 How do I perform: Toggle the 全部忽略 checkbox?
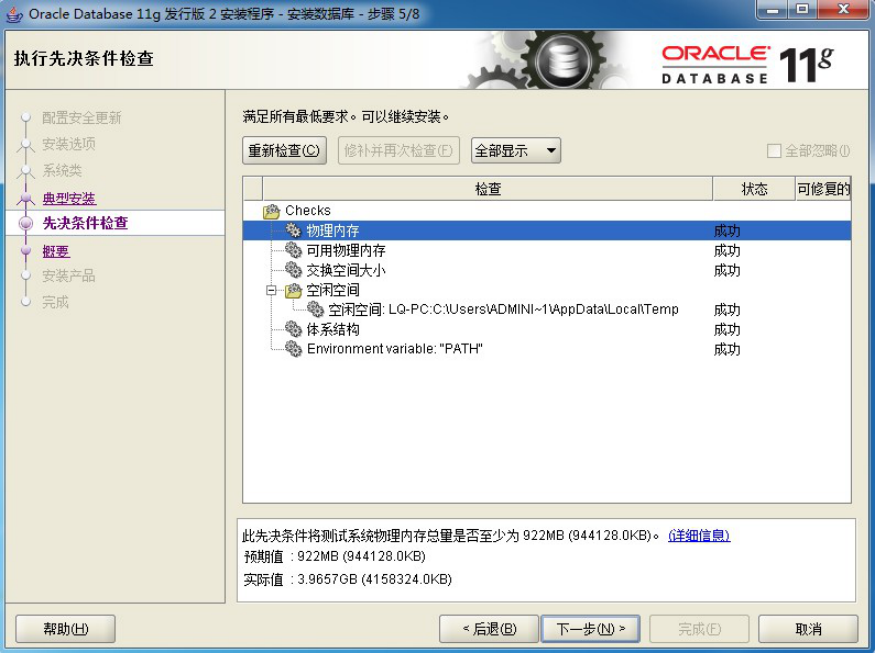(774, 151)
